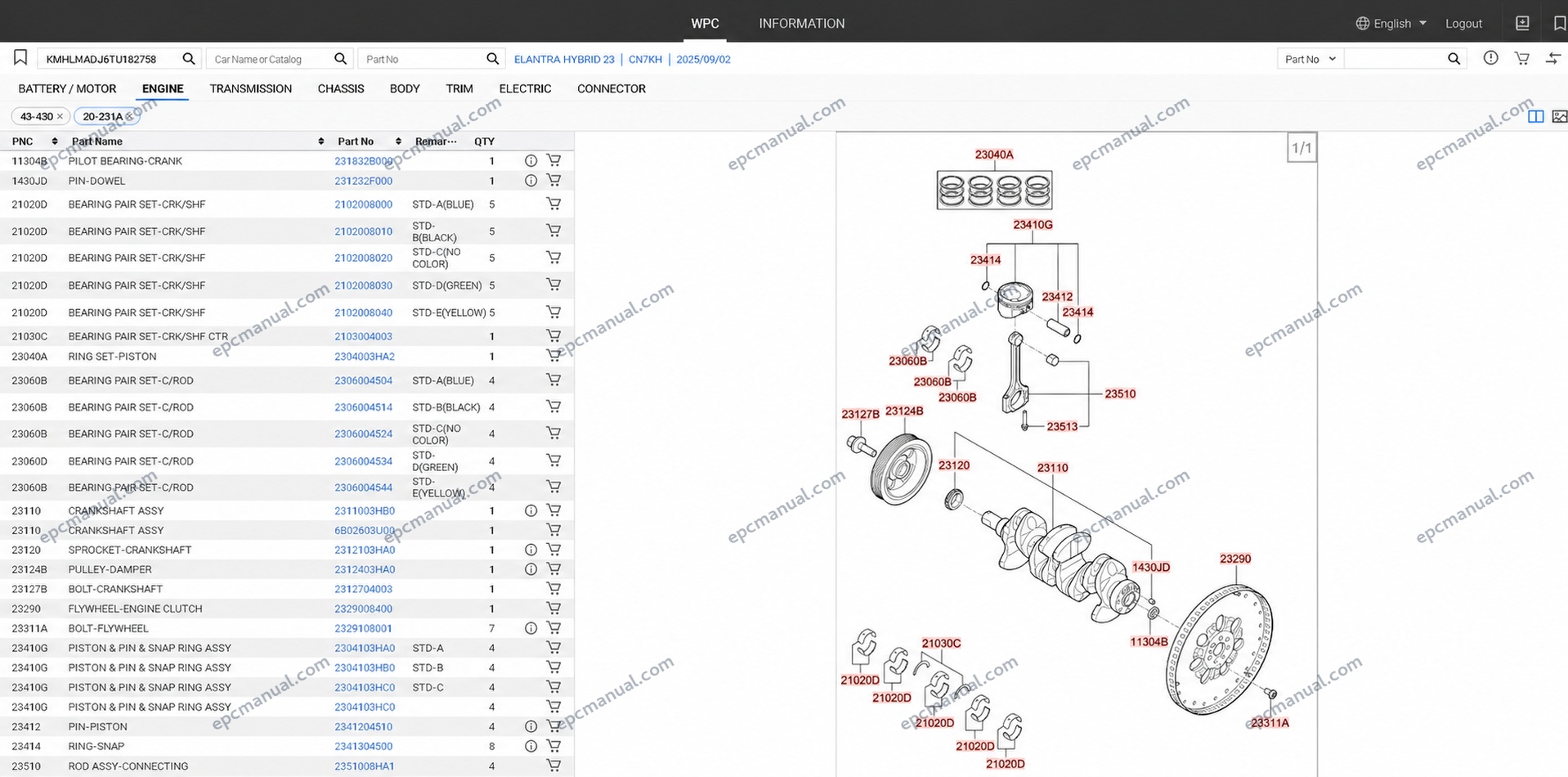Viewport: 1568px width, 777px height.
Task: Open the ELANTRA HYBRID 23 vehicle link
Action: click(x=564, y=59)
